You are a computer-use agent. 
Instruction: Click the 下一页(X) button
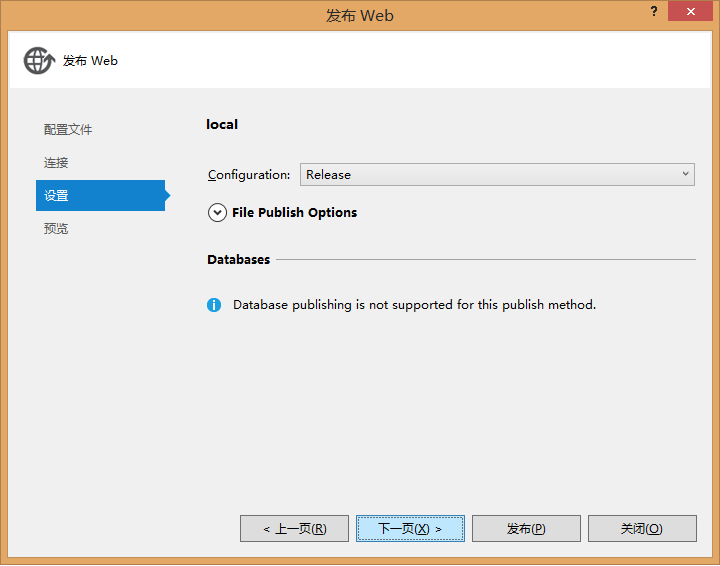click(410, 528)
